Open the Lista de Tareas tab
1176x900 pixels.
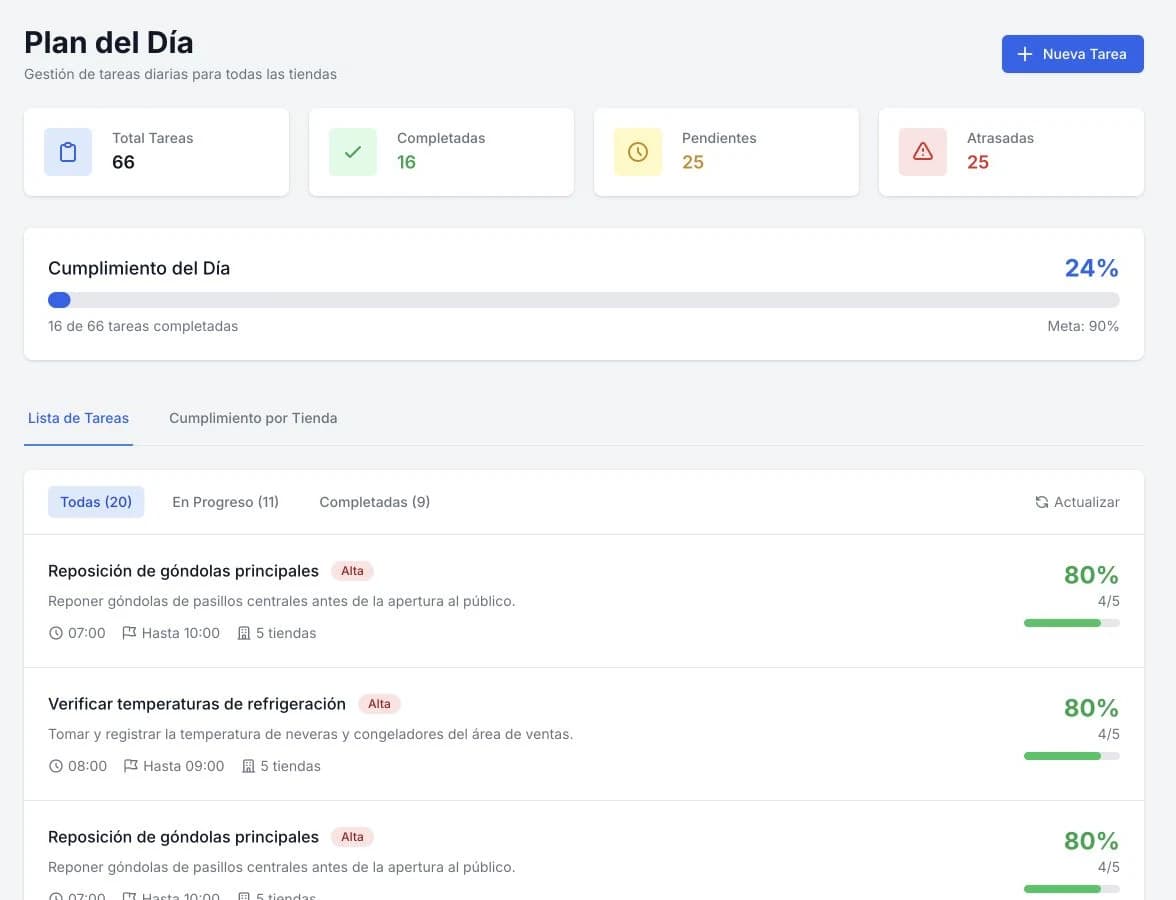(78, 418)
